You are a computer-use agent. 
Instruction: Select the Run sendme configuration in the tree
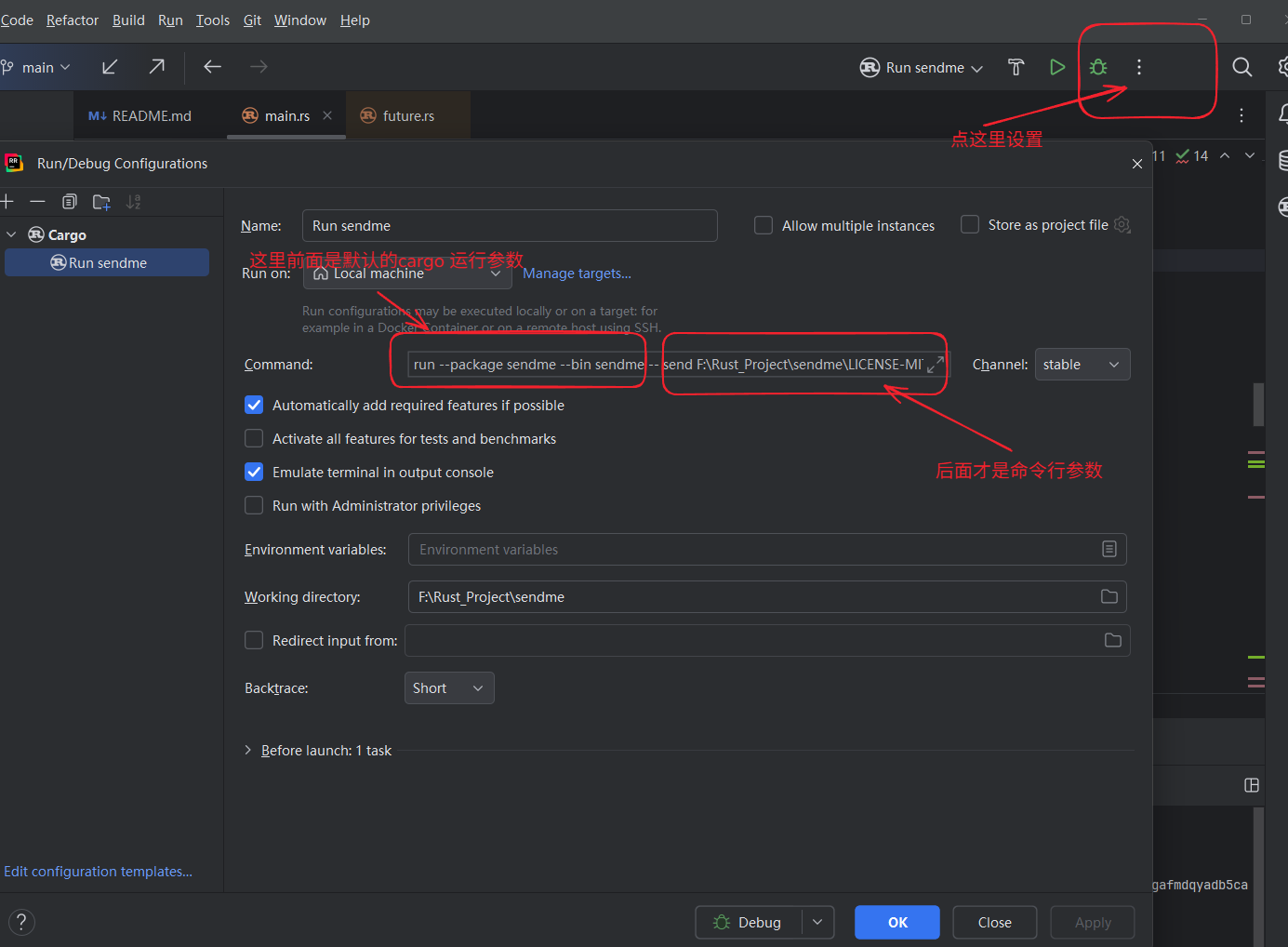click(107, 262)
